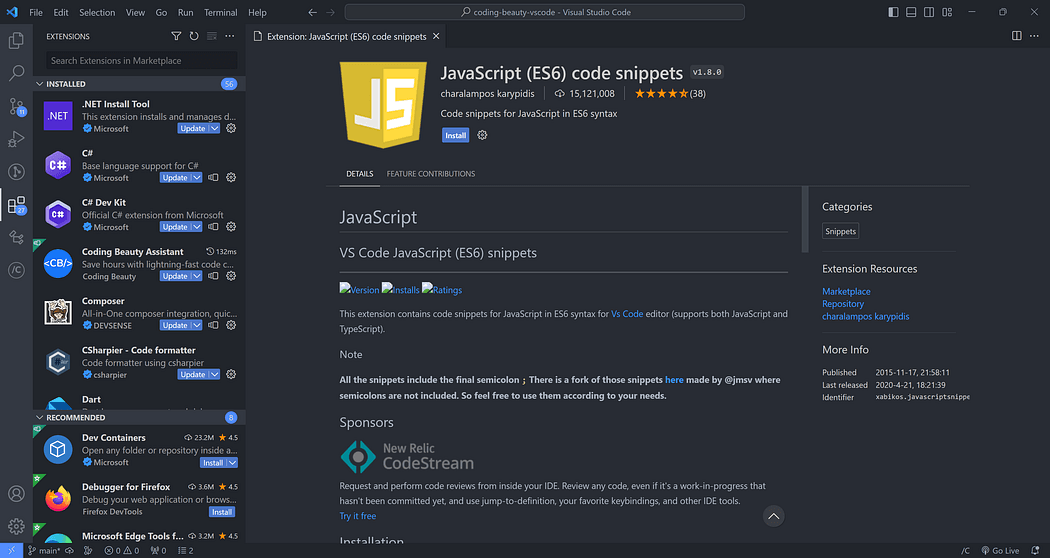Open manage gear for C# Dev Kit
This screenshot has height=558, width=1050.
tap(231, 226)
